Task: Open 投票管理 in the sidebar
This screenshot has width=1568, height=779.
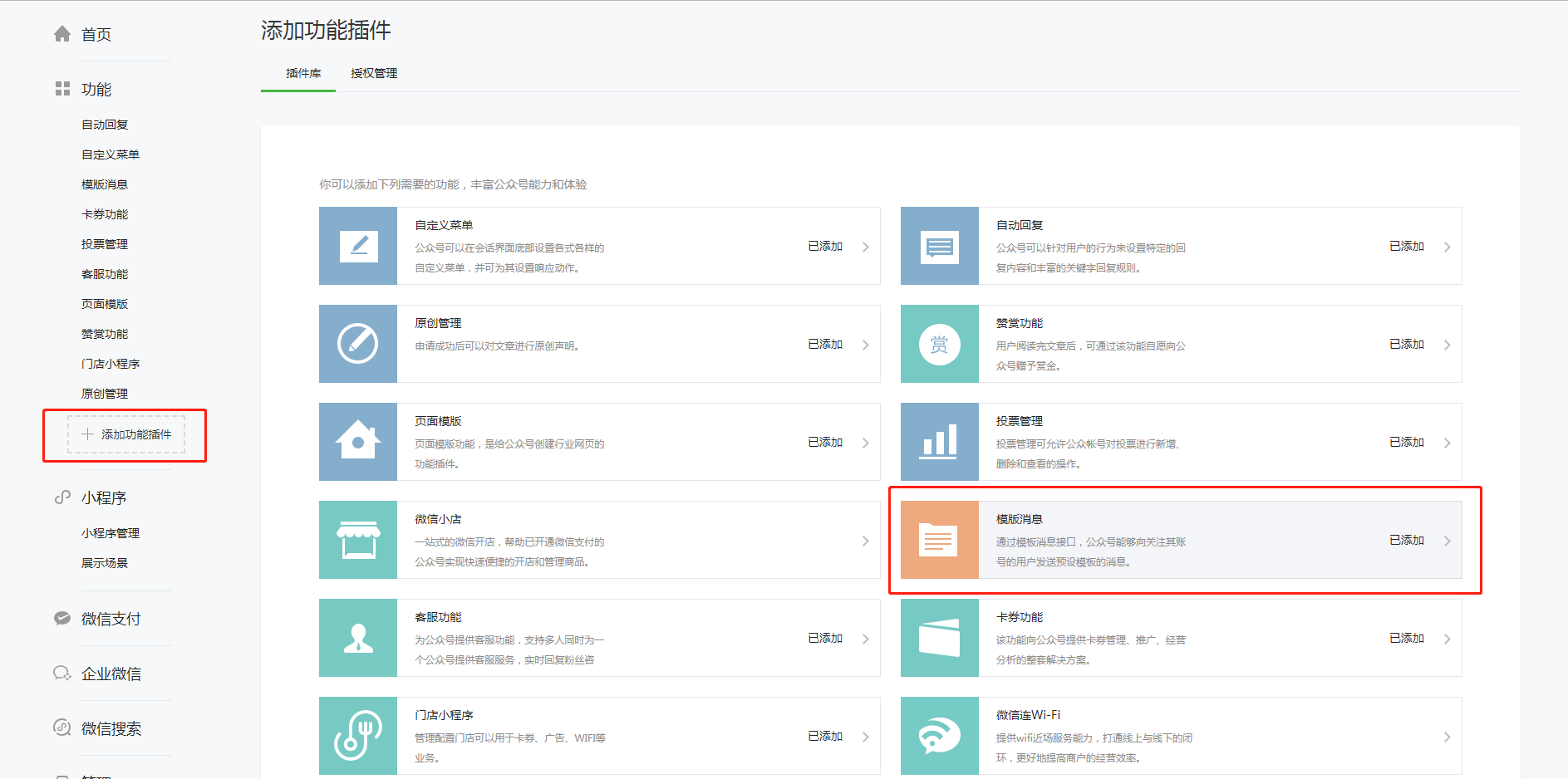Action: [x=105, y=244]
